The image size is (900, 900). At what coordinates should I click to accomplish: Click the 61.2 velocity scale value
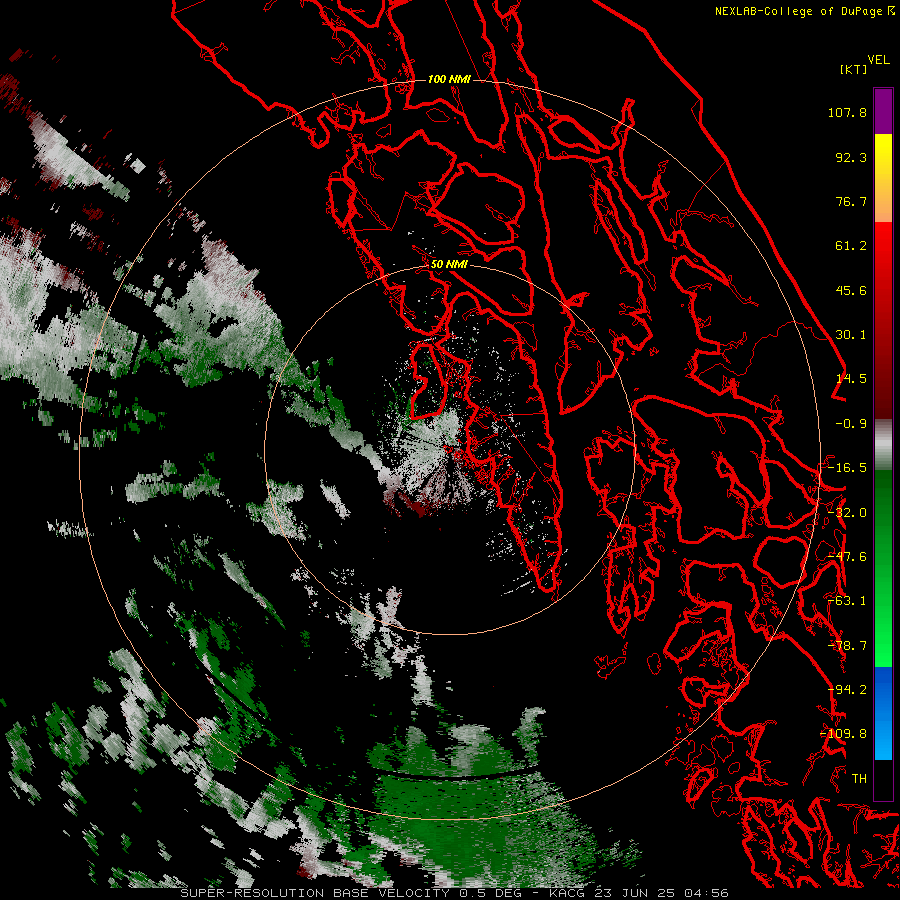coord(851,246)
